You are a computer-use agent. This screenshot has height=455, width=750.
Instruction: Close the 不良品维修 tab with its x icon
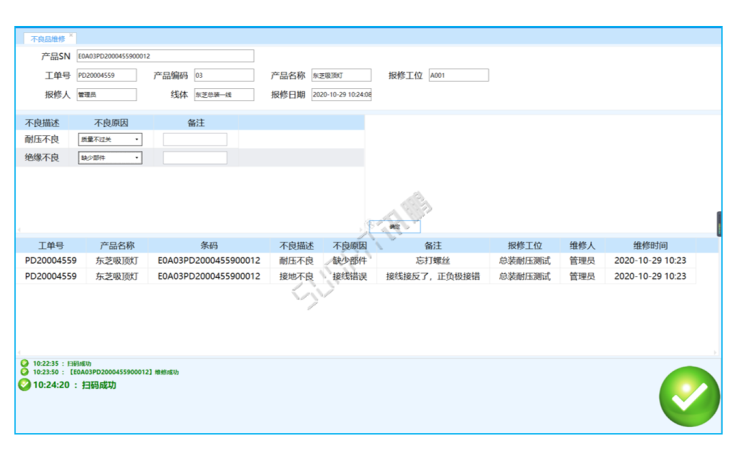[x=71, y=35]
